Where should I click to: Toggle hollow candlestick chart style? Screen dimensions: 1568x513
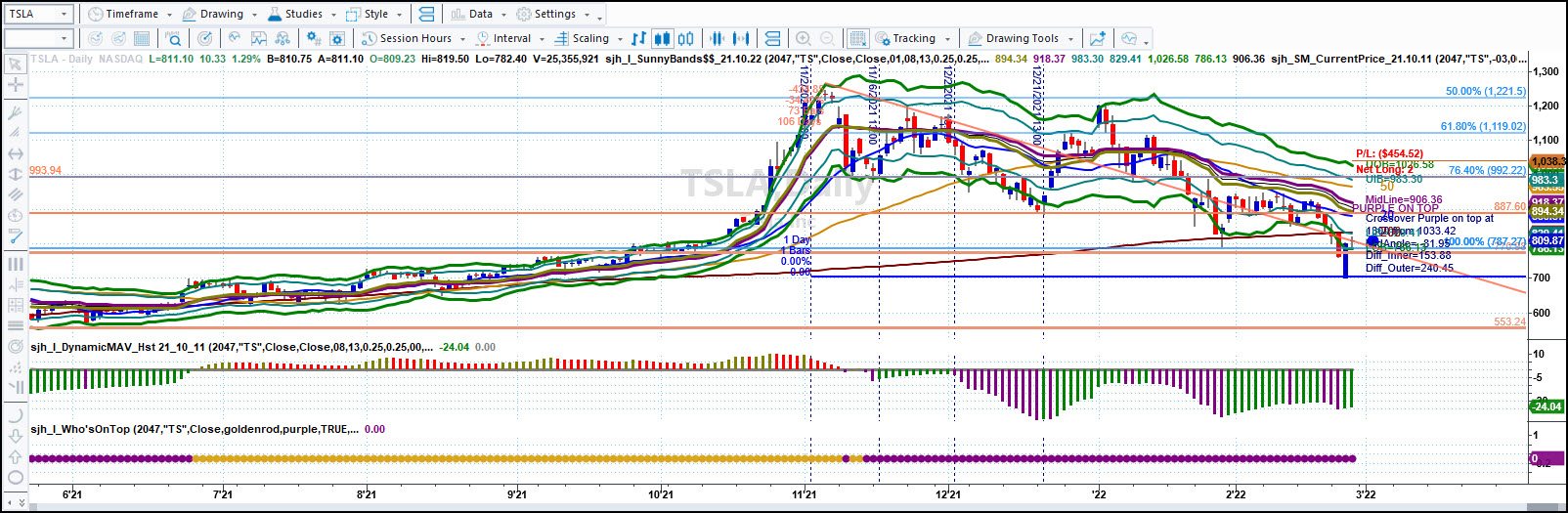coord(686,38)
